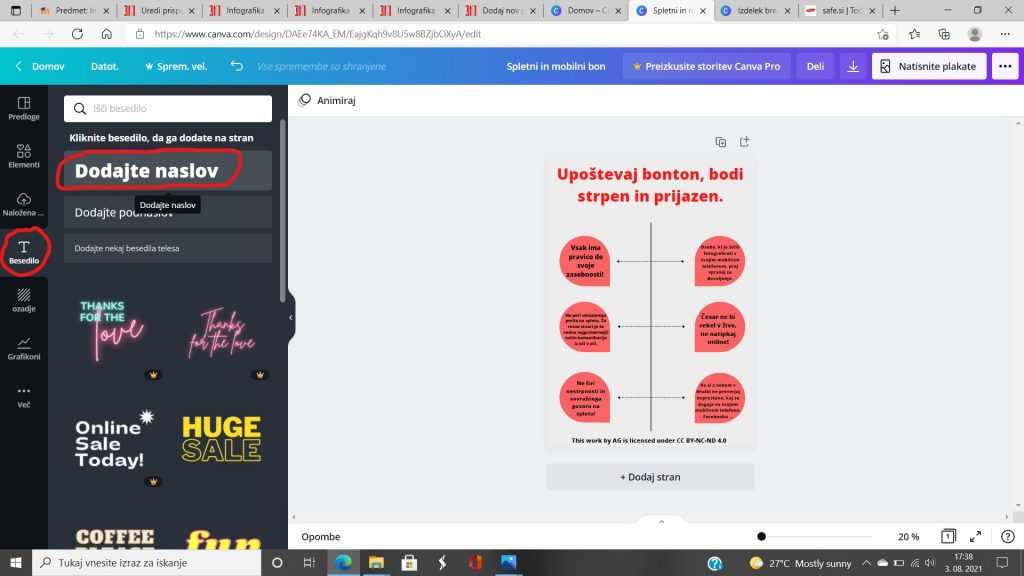Open the page grid view icon
The height and width of the screenshot is (576, 1024).
tap(948, 536)
